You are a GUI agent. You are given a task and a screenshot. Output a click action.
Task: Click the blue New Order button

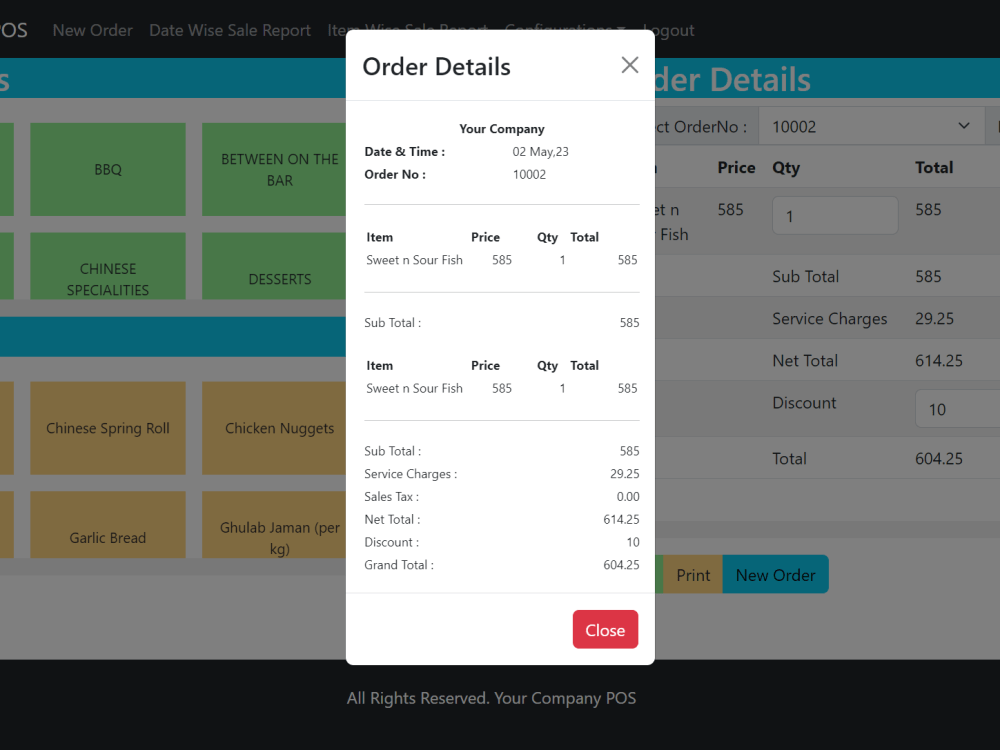pyautogui.click(x=775, y=575)
